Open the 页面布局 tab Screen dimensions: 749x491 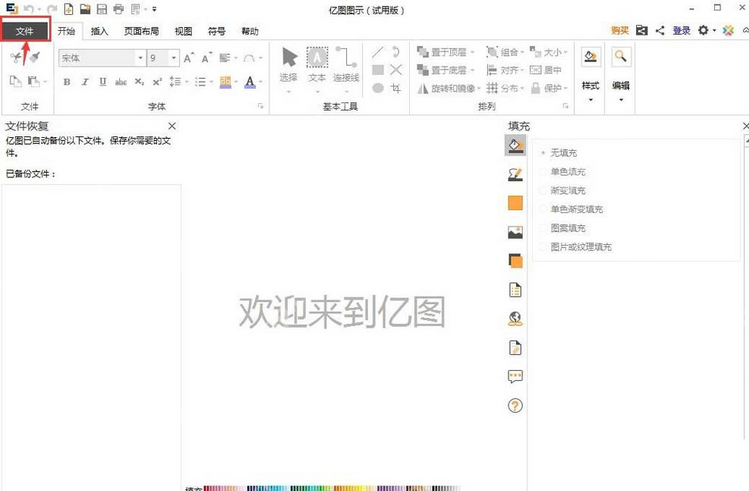pyautogui.click(x=141, y=32)
